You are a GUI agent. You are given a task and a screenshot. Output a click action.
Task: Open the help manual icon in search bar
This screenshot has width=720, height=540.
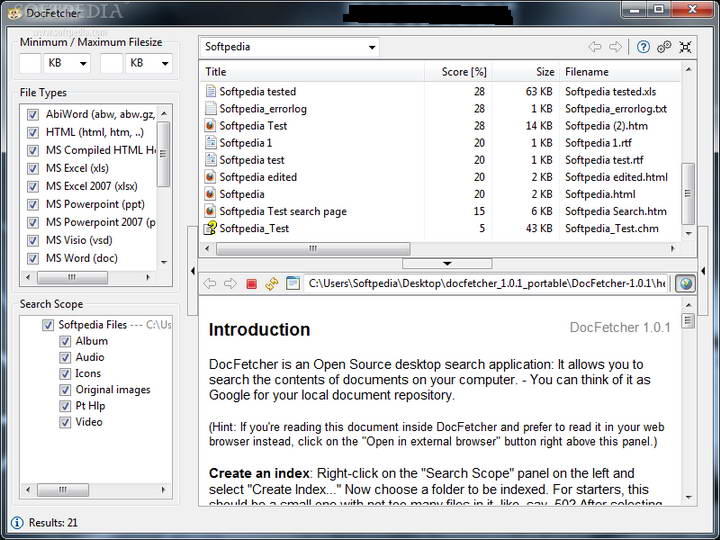[x=643, y=47]
